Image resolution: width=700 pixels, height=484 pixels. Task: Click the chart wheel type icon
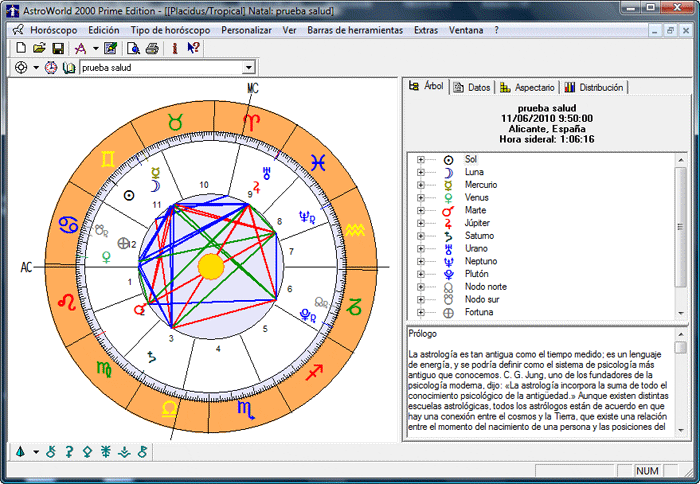21,68
